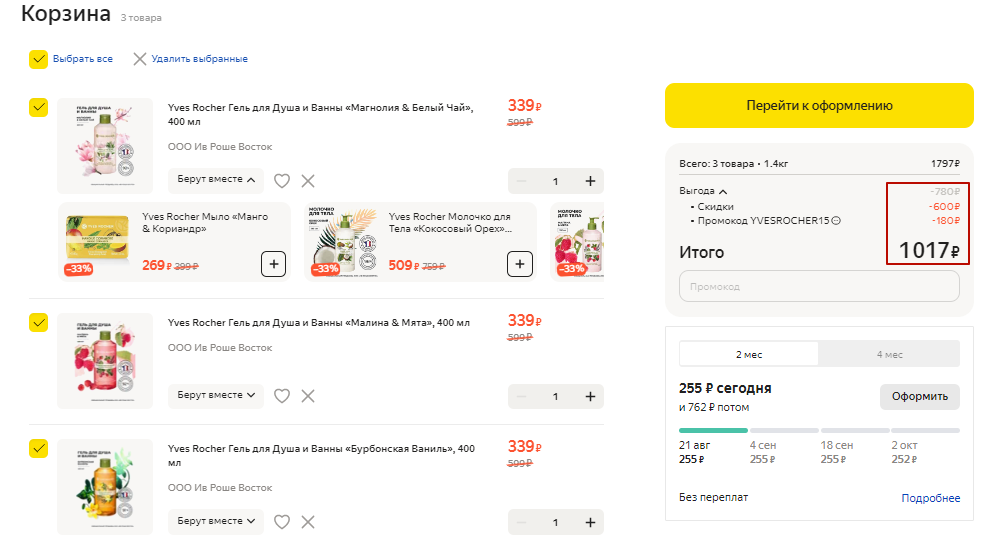The image size is (995, 541).
Task: Delete Малина & Мята gel via X icon
Action: click(x=308, y=396)
